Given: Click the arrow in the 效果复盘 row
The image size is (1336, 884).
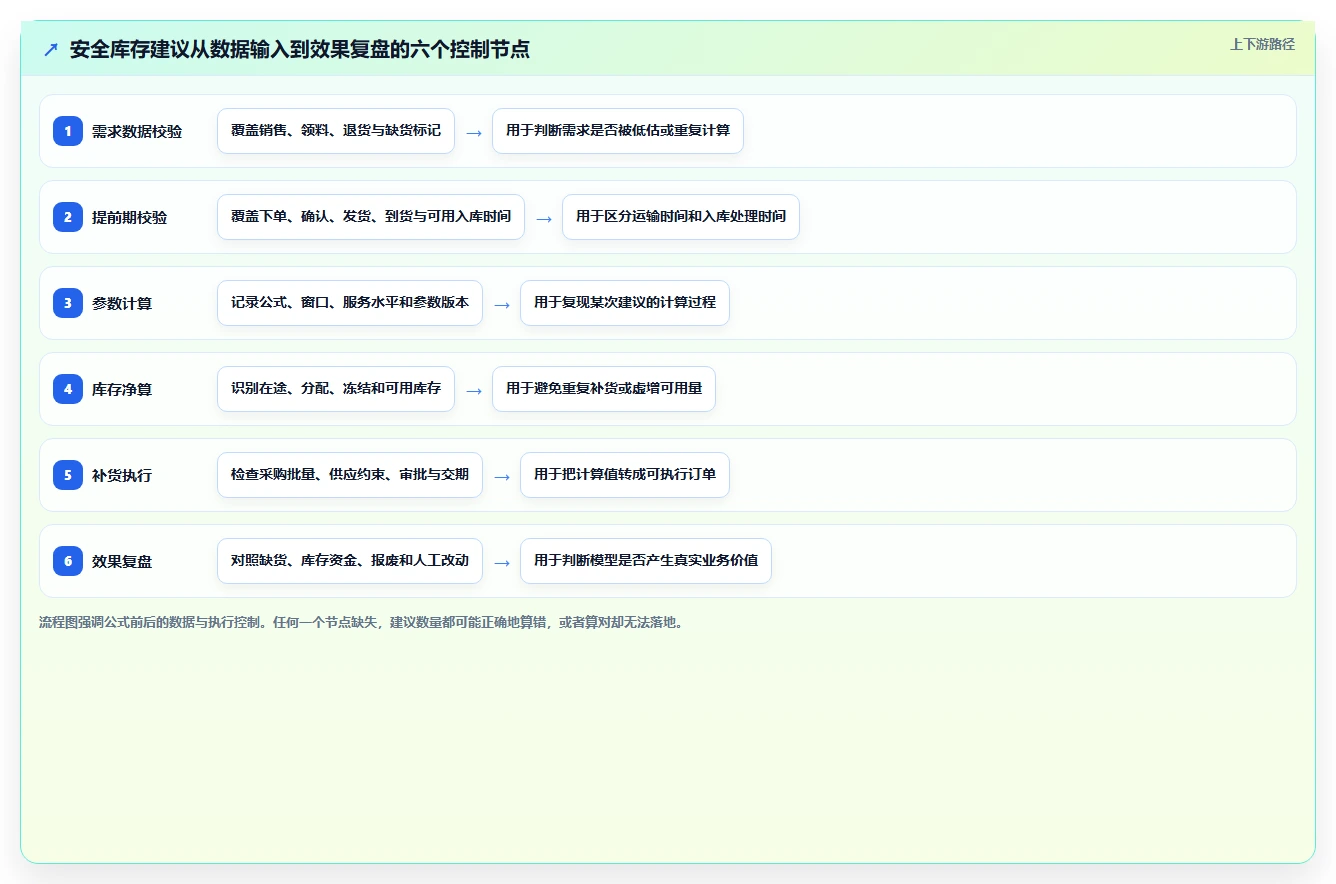Looking at the screenshot, I should (502, 562).
